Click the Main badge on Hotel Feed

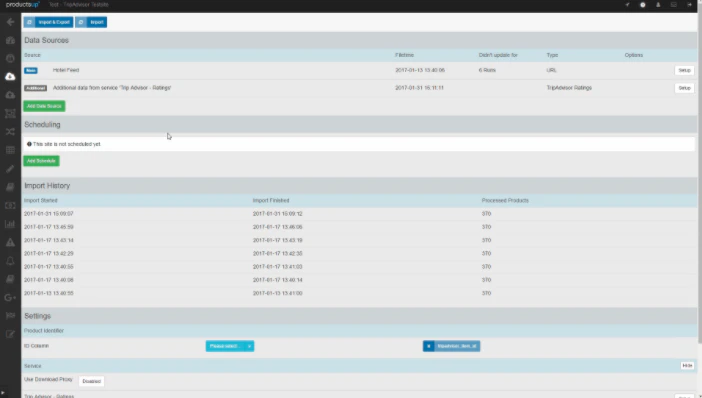click(x=31, y=70)
